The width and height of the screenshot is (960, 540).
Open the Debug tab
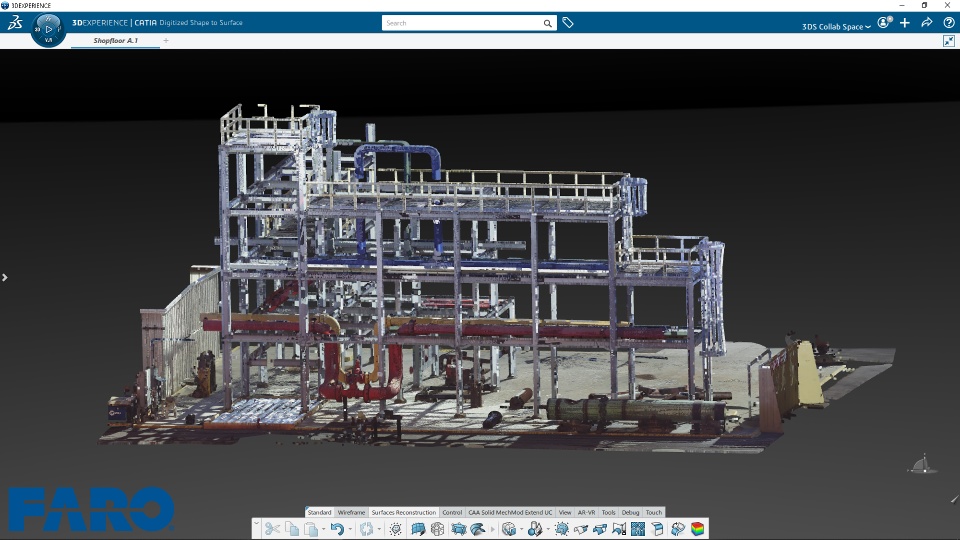tap(631, 512)
